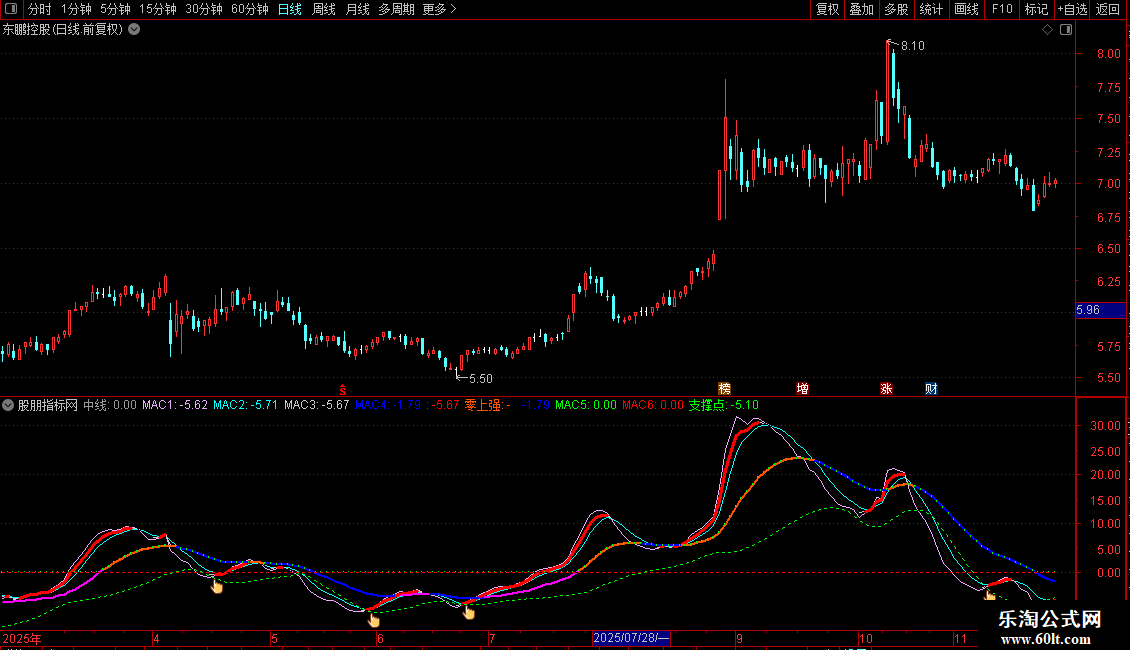Viewport: 1130px width, 650px height.
Task: Add stock via +自选 button
Action: [1071, 9]
